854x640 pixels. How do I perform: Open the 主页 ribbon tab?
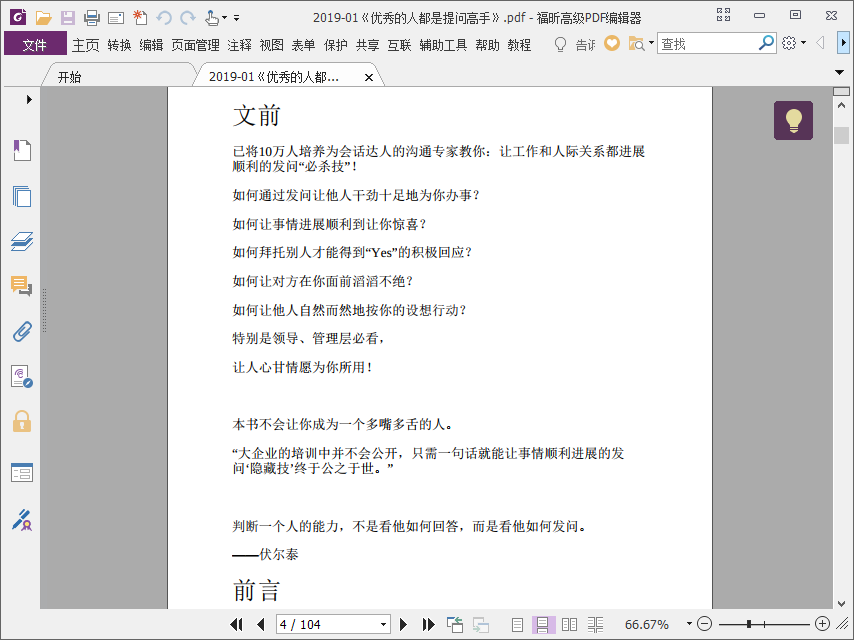click(x=86, y=45)
